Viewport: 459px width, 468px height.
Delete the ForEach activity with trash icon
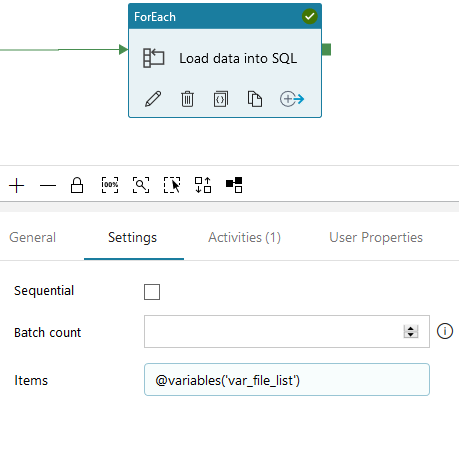187,99
